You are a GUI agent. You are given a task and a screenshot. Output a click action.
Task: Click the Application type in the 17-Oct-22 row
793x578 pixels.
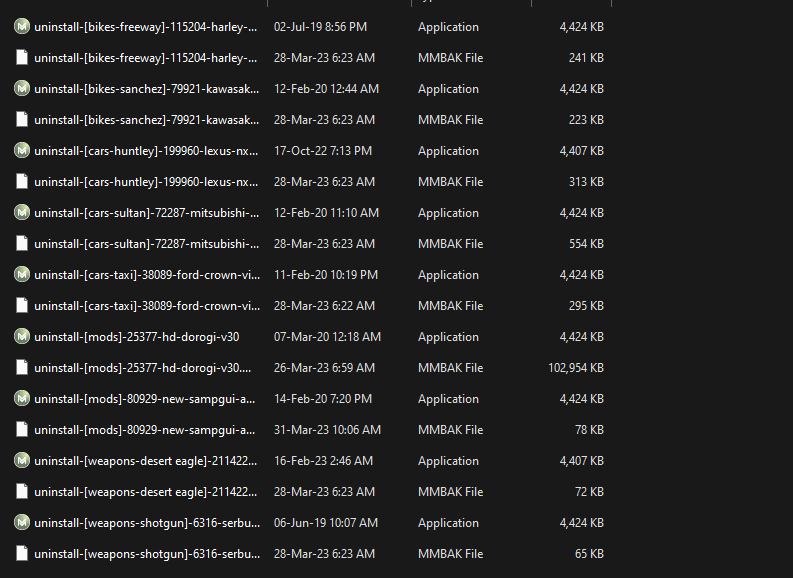(448, 151)
